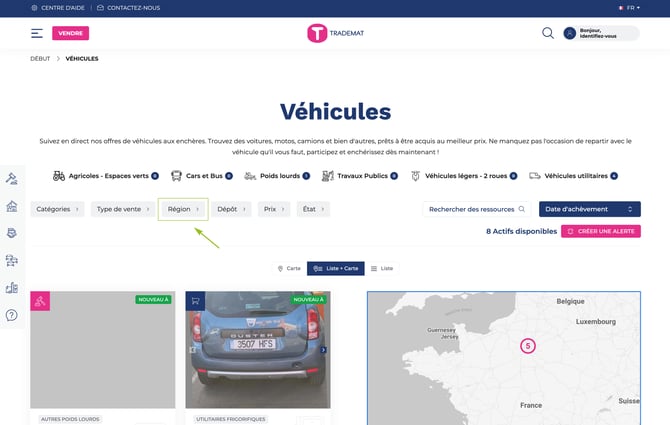Expand the Prix filter

pos(274,209)
